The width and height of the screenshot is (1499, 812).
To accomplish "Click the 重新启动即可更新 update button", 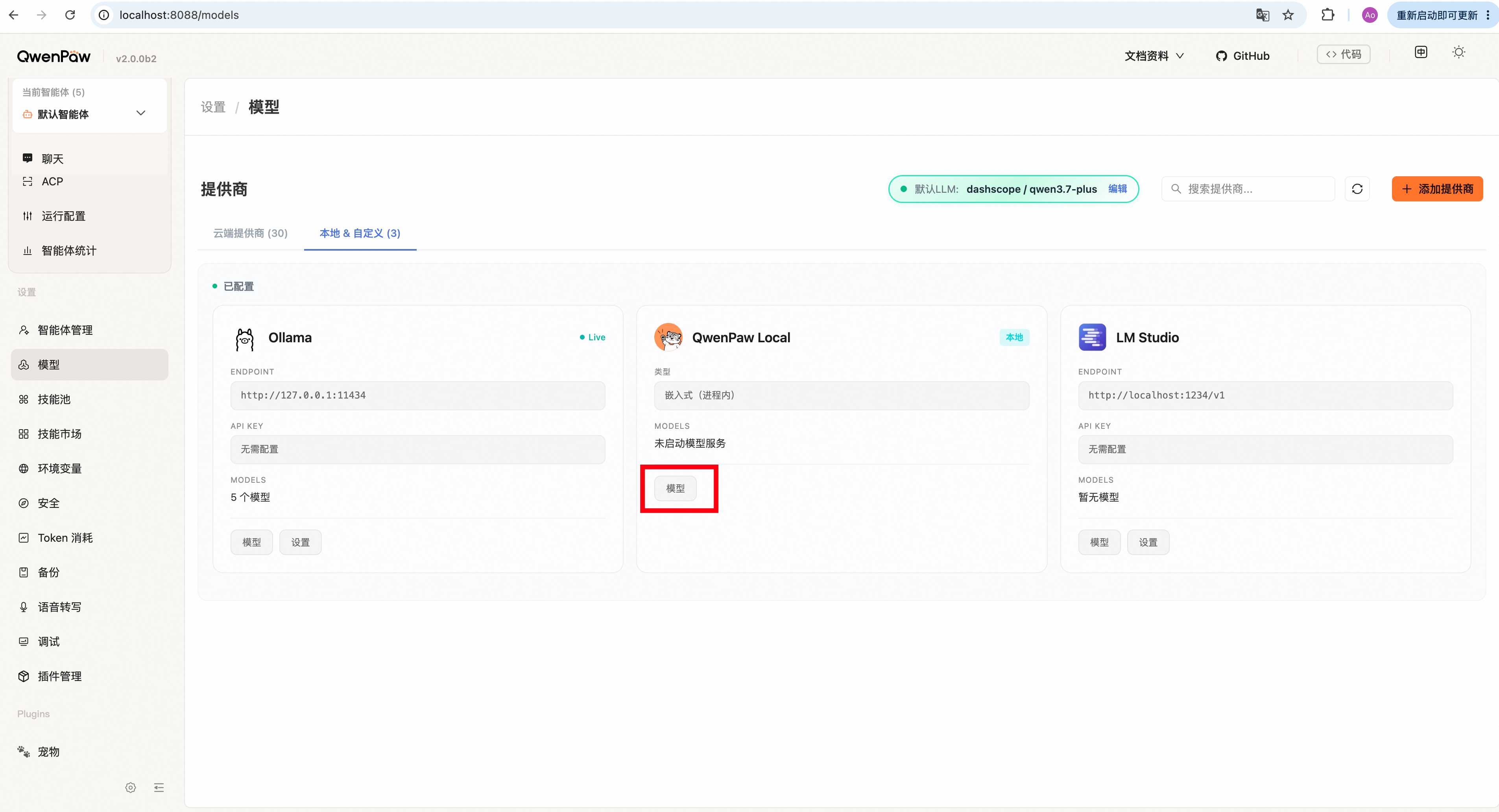I will [1437, 15].
